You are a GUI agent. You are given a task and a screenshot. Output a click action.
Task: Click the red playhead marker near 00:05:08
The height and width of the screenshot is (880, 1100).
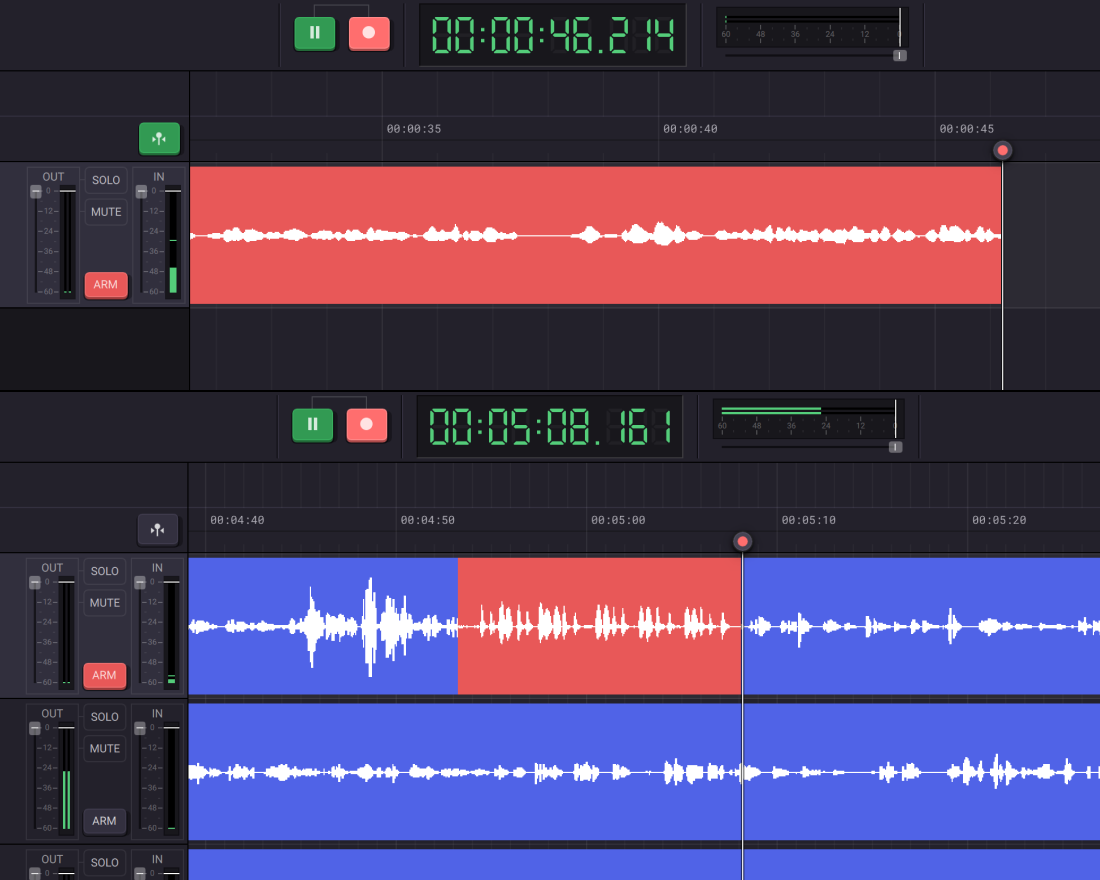742,542
